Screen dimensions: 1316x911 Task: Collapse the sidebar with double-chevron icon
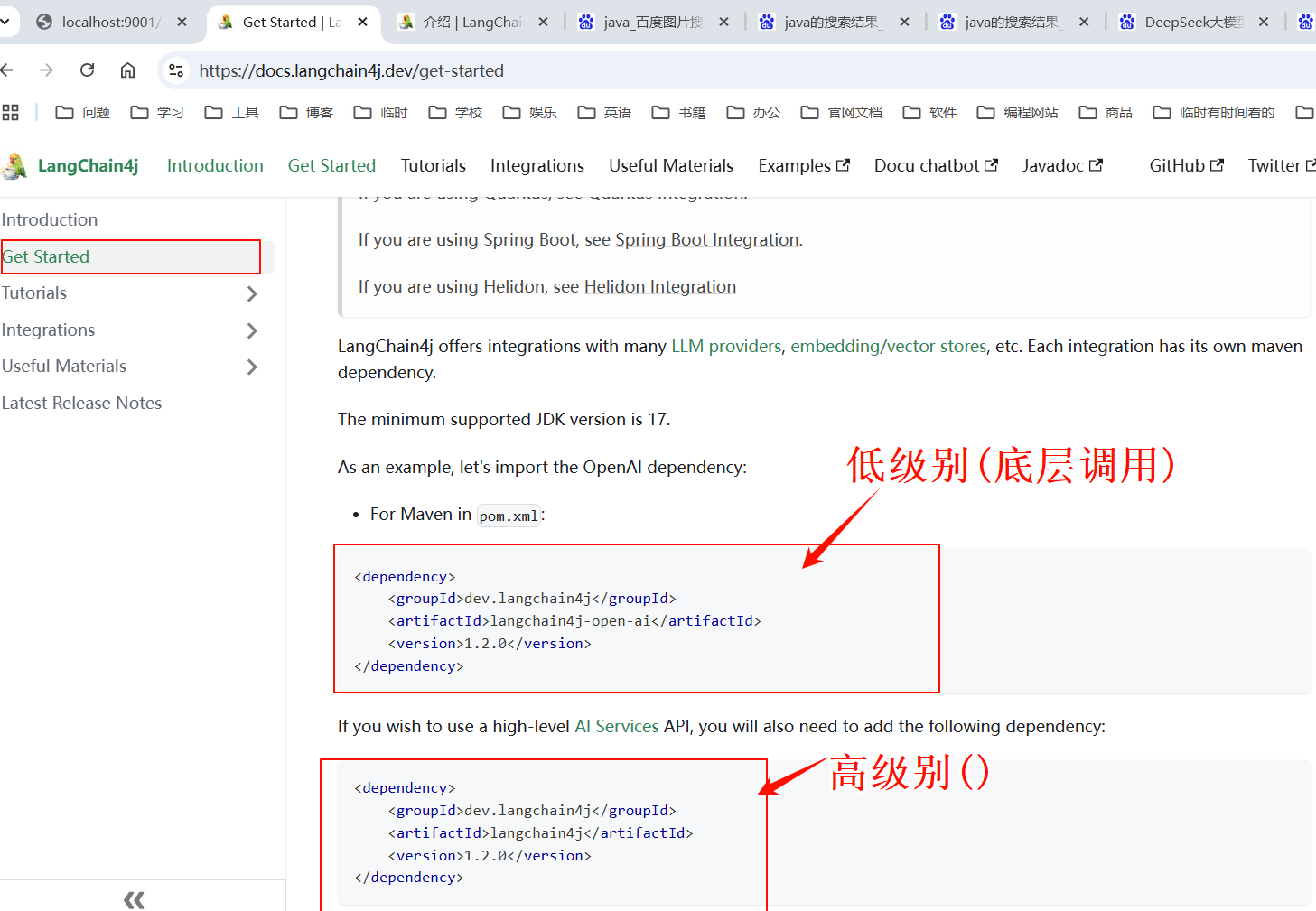click(x=134, y=899)
